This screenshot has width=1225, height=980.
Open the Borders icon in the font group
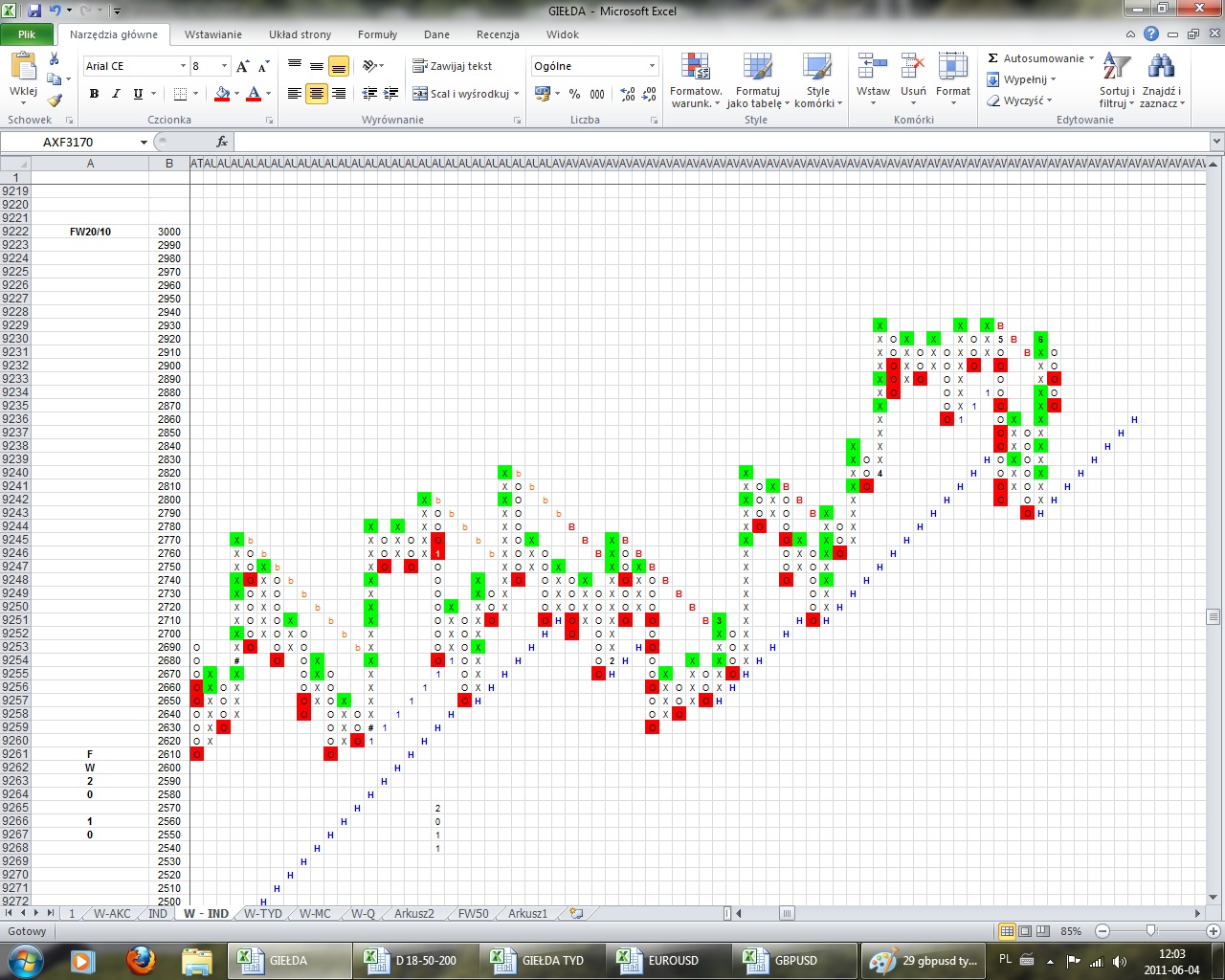click(x=180, y=94)
